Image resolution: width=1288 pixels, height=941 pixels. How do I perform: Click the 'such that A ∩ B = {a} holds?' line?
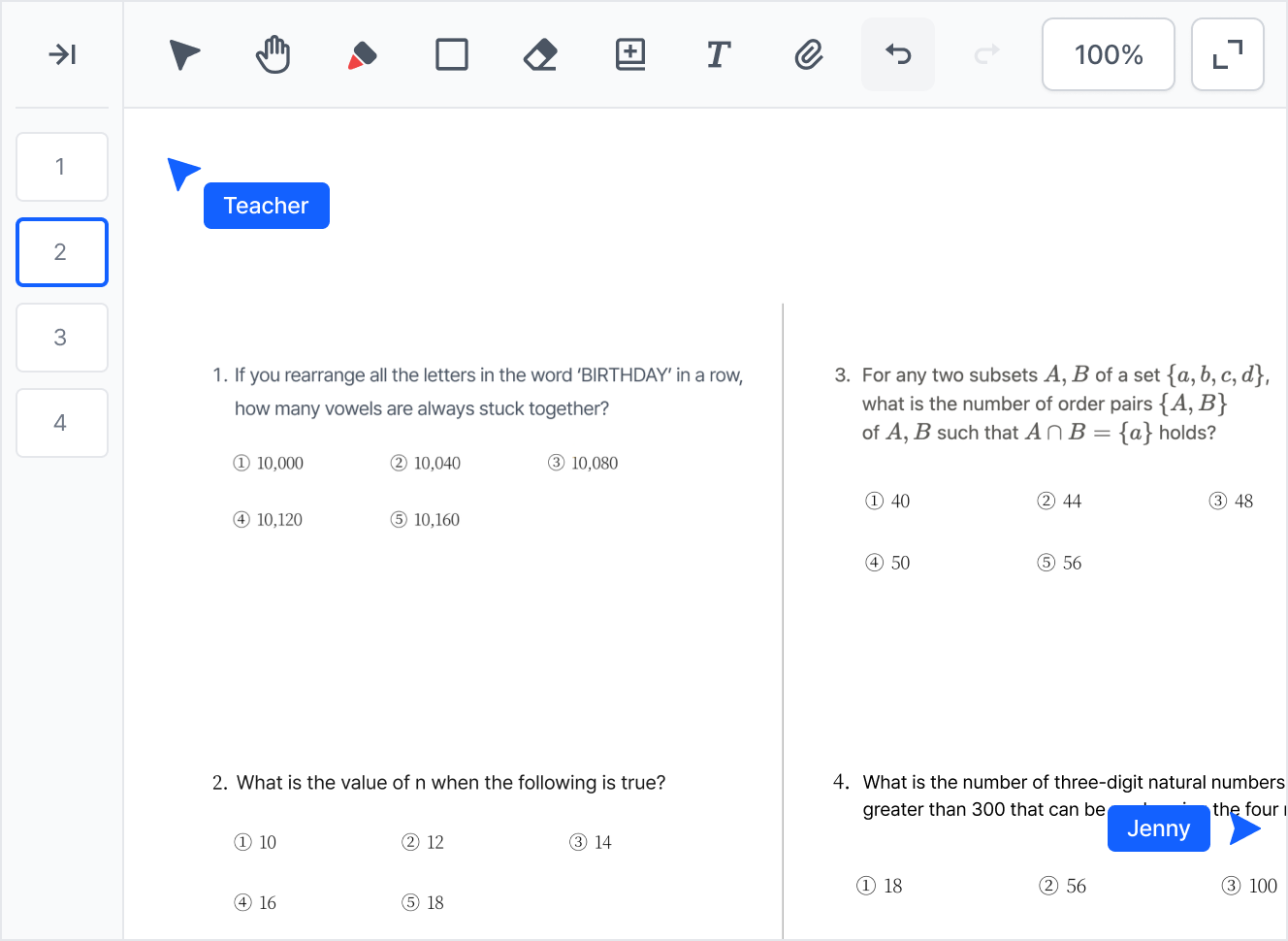[1039, 433]
